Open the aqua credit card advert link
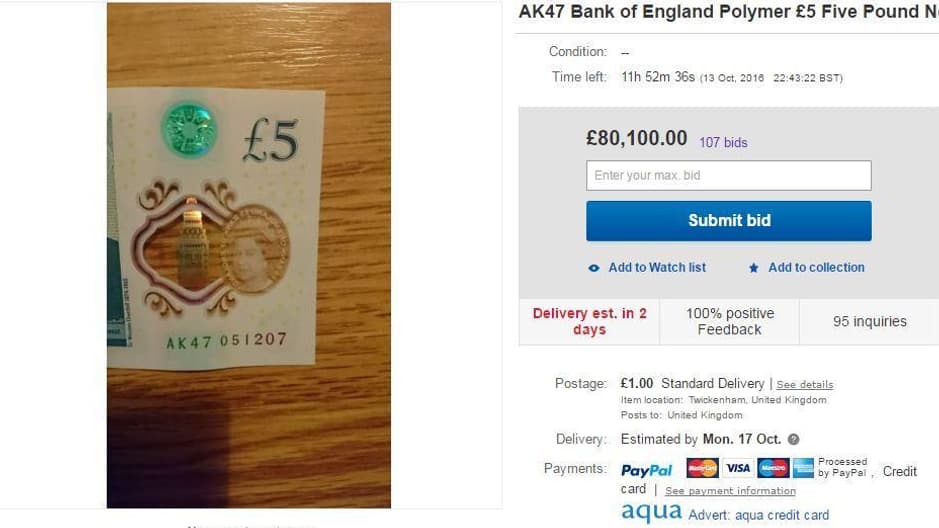Image resolution: width=939 pixels, height=528 pixels. (x=759, y=515)
